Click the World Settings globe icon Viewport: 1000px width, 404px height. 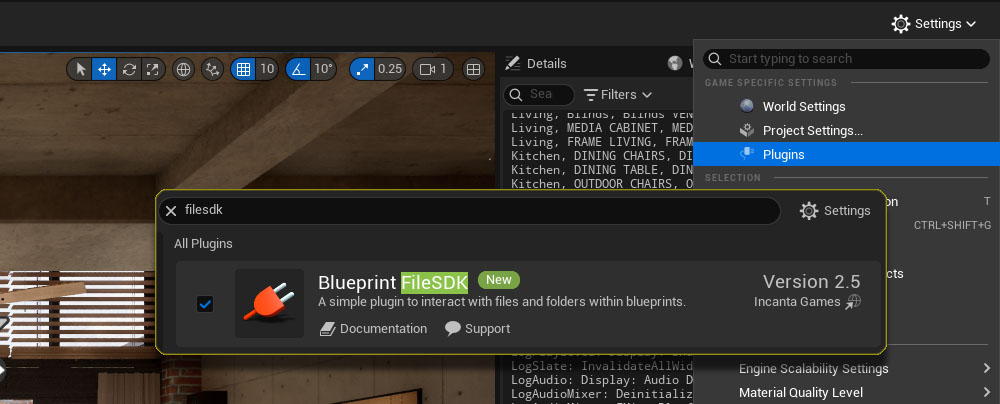[x=746, y=106]
